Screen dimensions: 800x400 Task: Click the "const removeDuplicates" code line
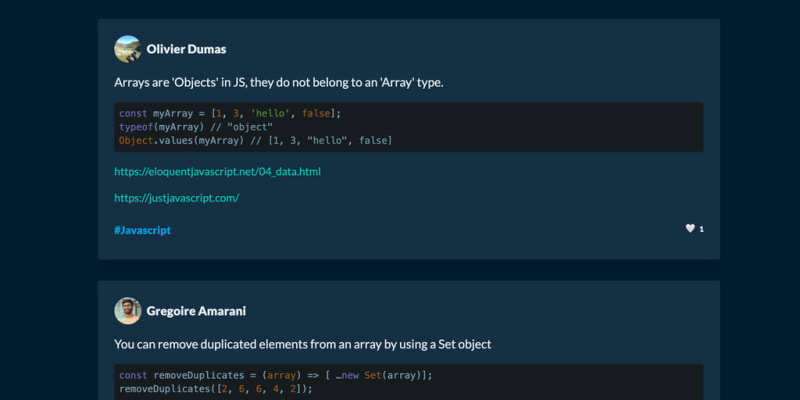coord(274,375)
